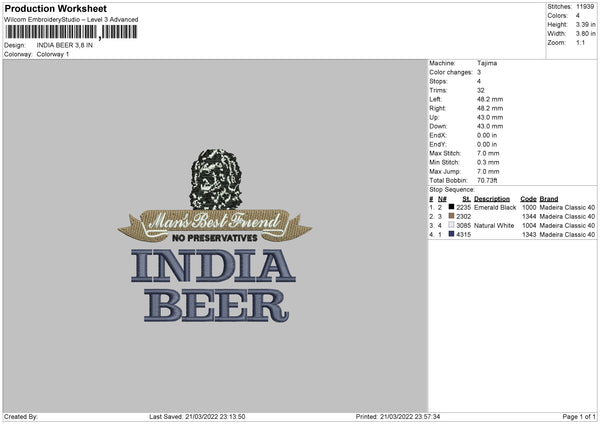Click the Up value 43.0 mm

tap(490, 117)
